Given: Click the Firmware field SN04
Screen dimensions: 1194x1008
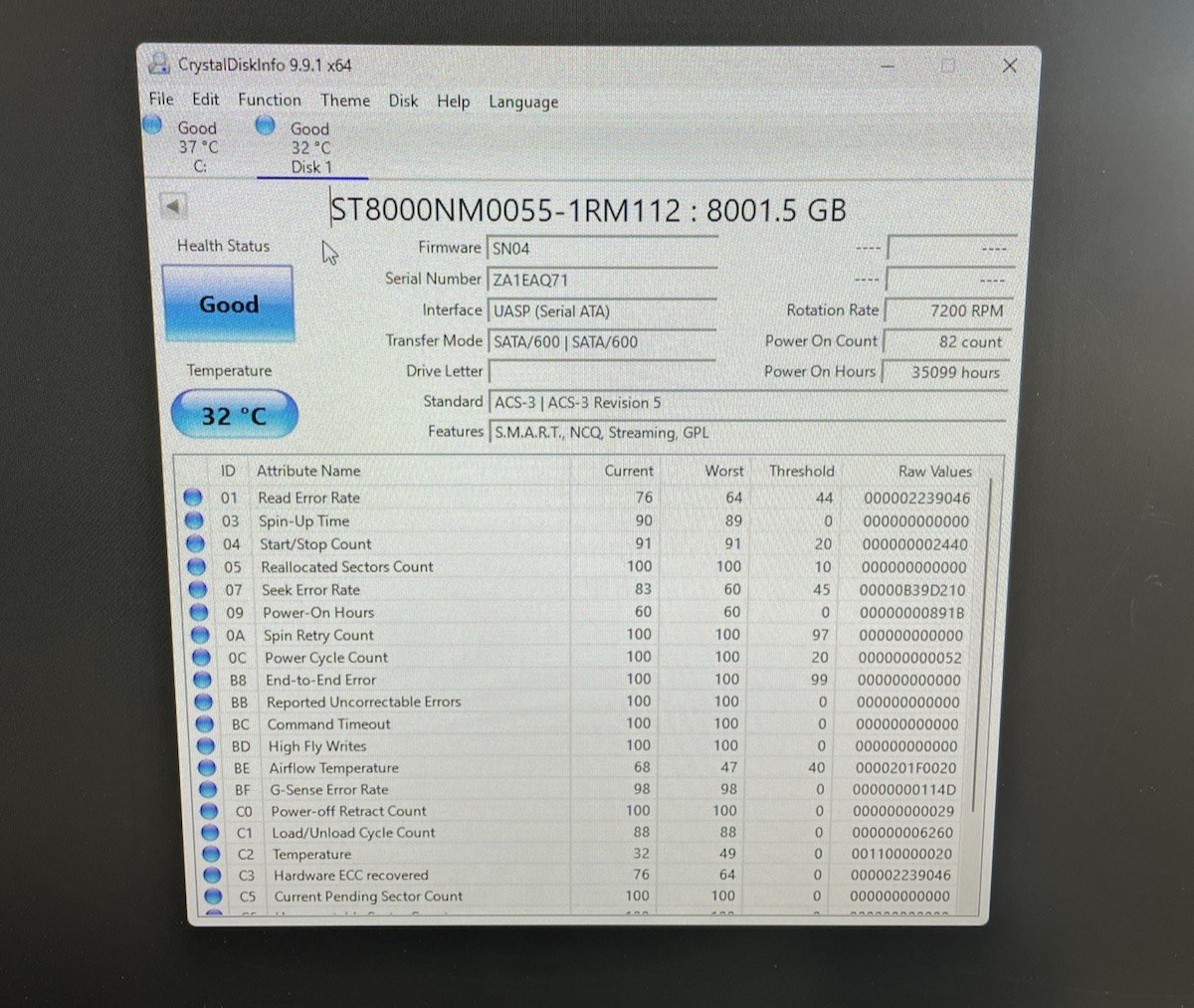Looking at the screenshot, I should click(602, 249).
